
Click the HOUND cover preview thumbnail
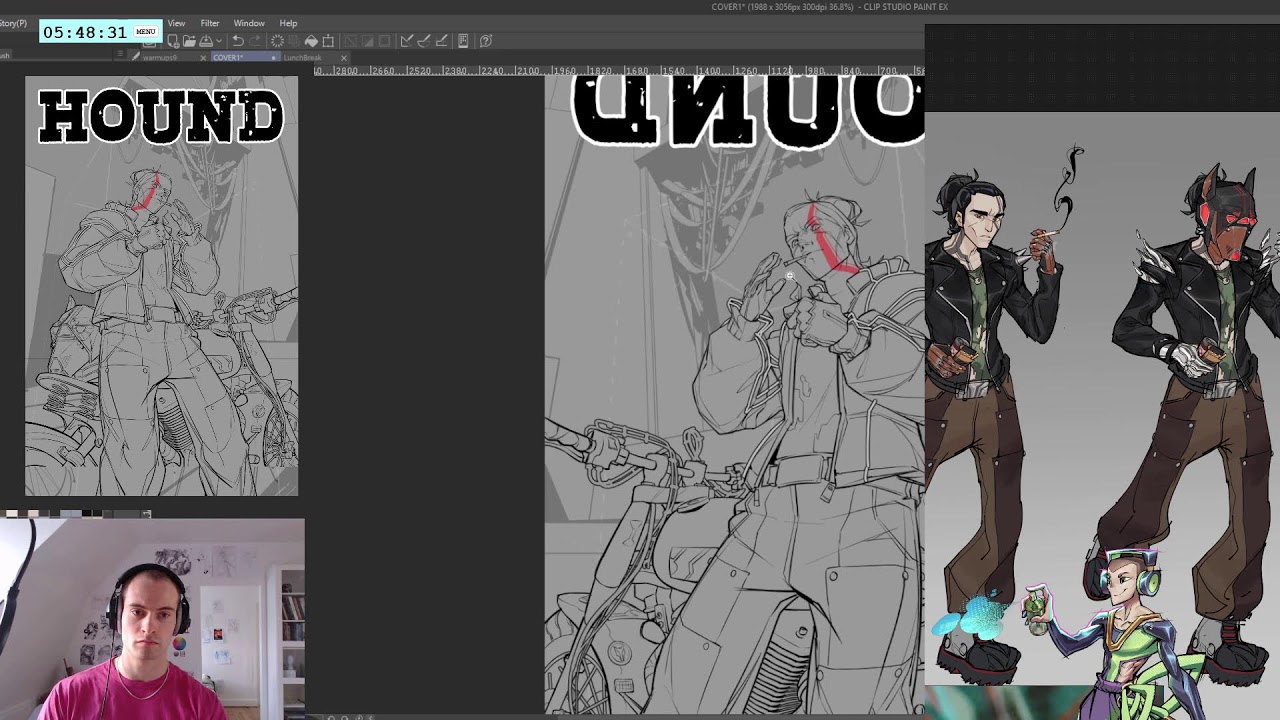[161, 286]
